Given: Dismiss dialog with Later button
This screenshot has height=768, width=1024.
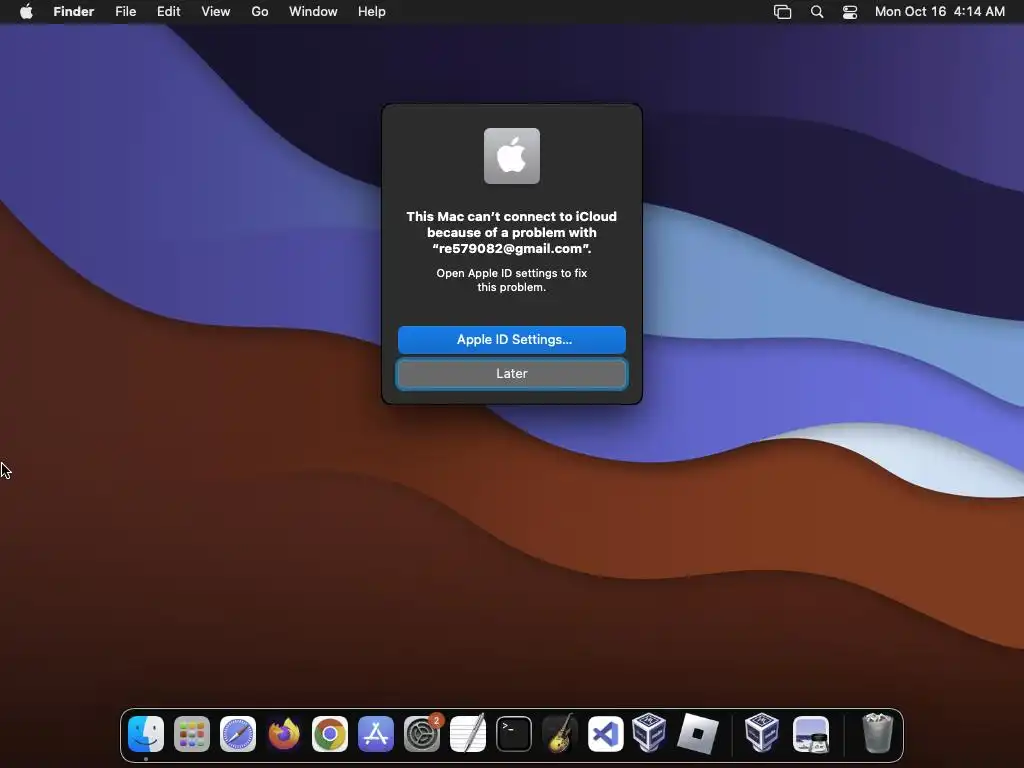Looking at the screenshot, I should 512,374.
